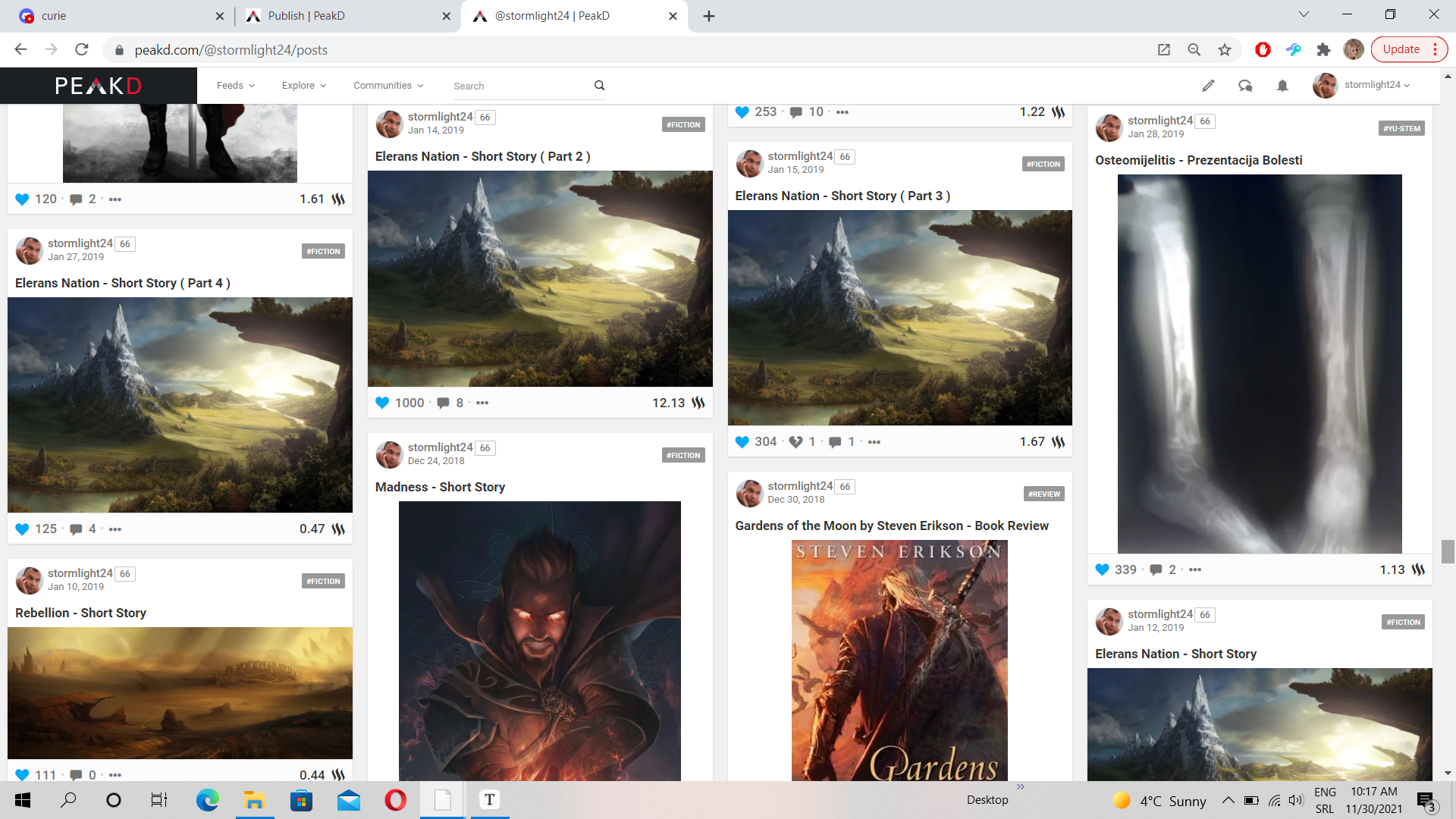Click the Steem payout icon next to 1.67
Image resolution: width=1456 pixels, height=819 pixels.
1059,442
